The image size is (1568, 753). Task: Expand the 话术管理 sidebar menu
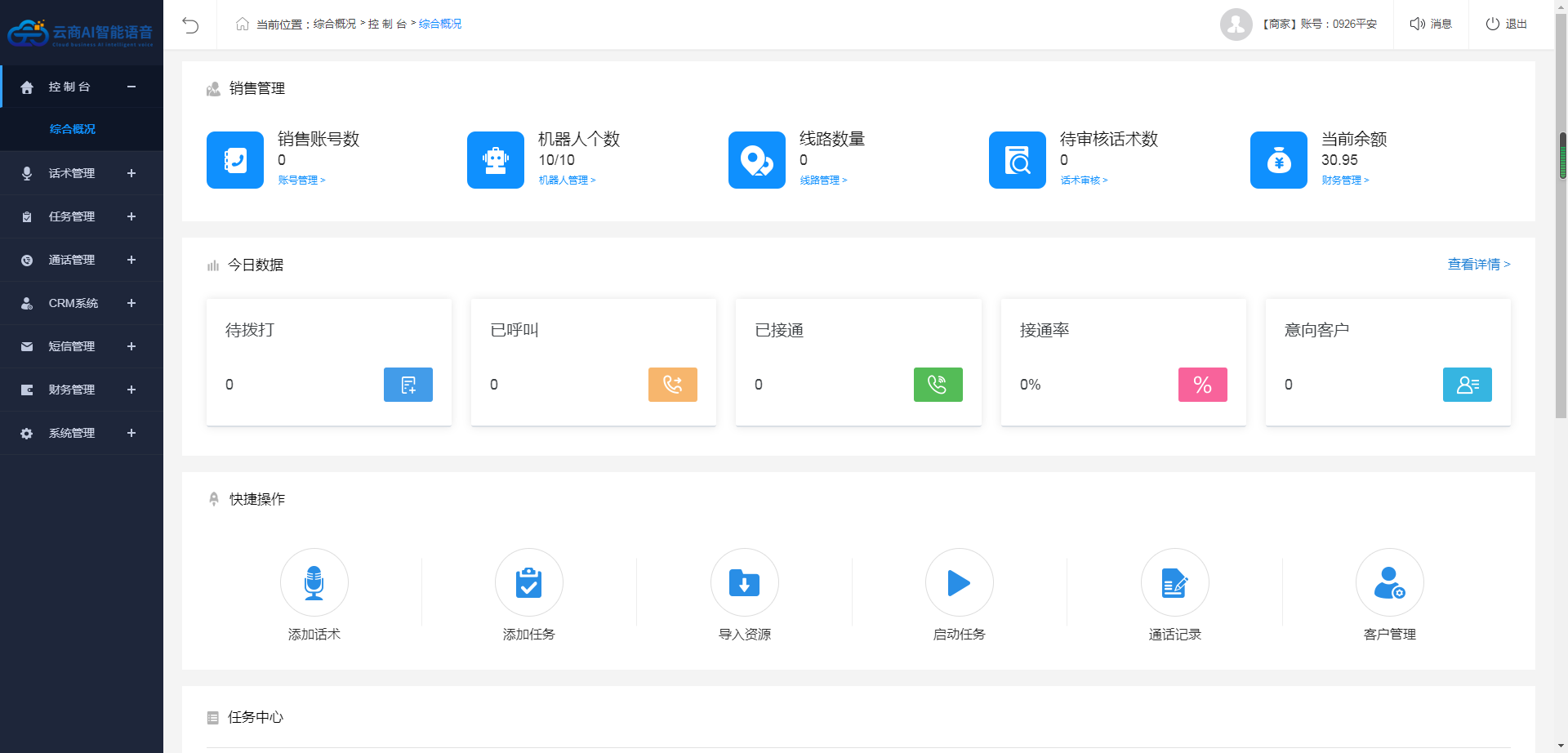click(x=82, y=173)
